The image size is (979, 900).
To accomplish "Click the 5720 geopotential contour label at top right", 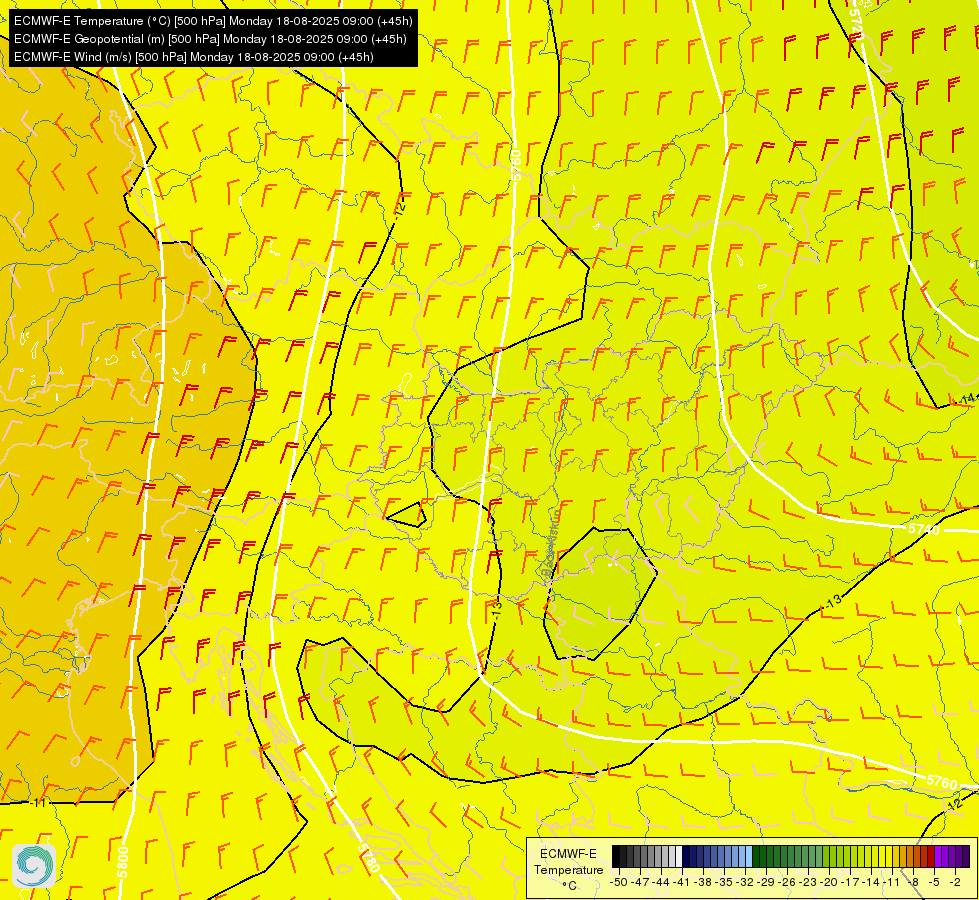I will [855, 25].
